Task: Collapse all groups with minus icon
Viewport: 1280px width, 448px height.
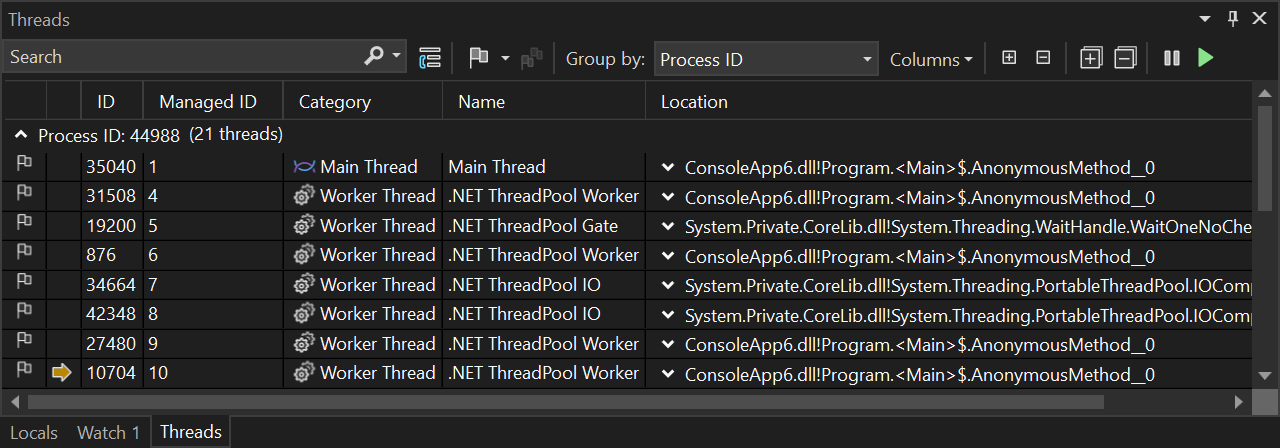Action: [1043, 58]
